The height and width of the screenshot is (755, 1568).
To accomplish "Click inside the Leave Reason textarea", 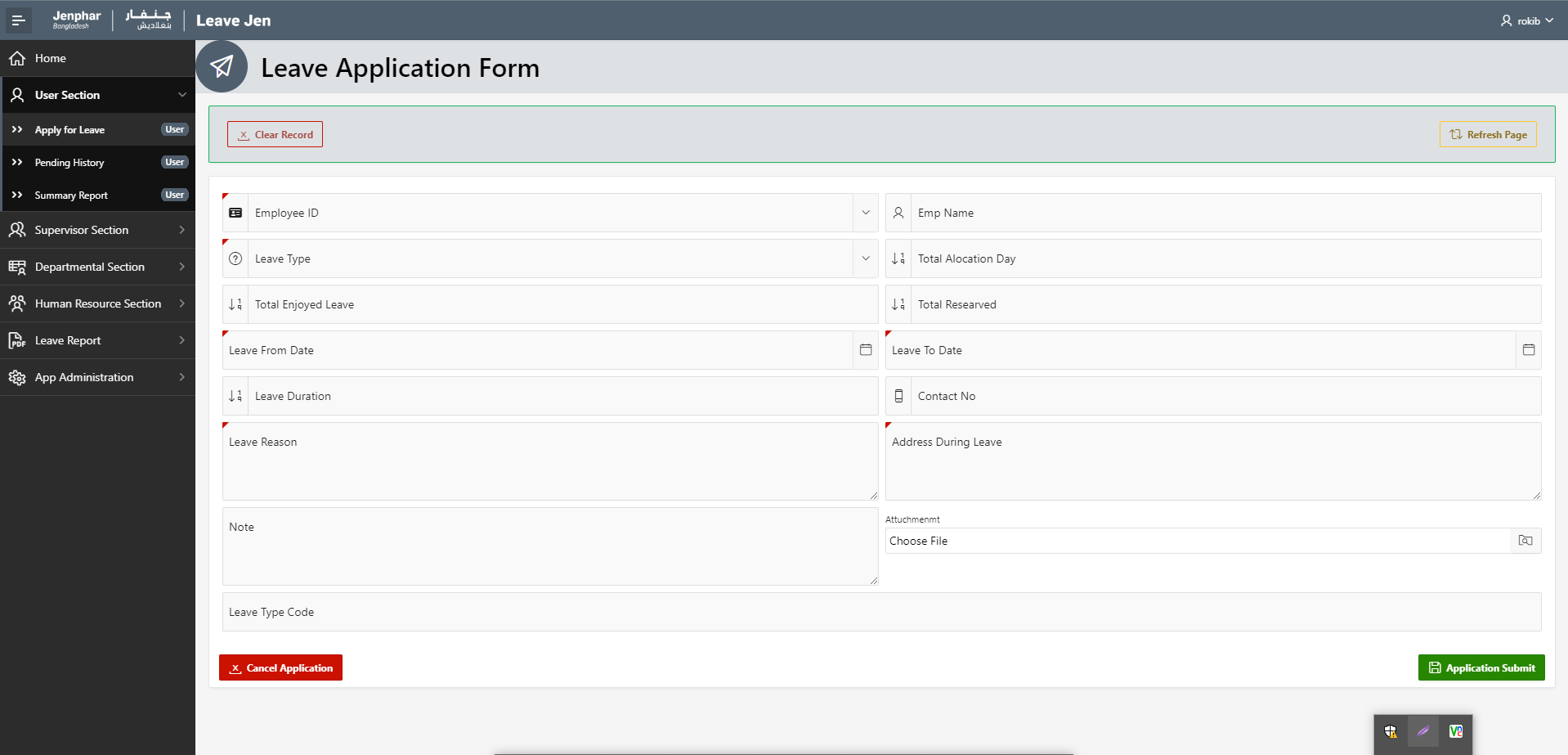I will click(x=550, y=461).
